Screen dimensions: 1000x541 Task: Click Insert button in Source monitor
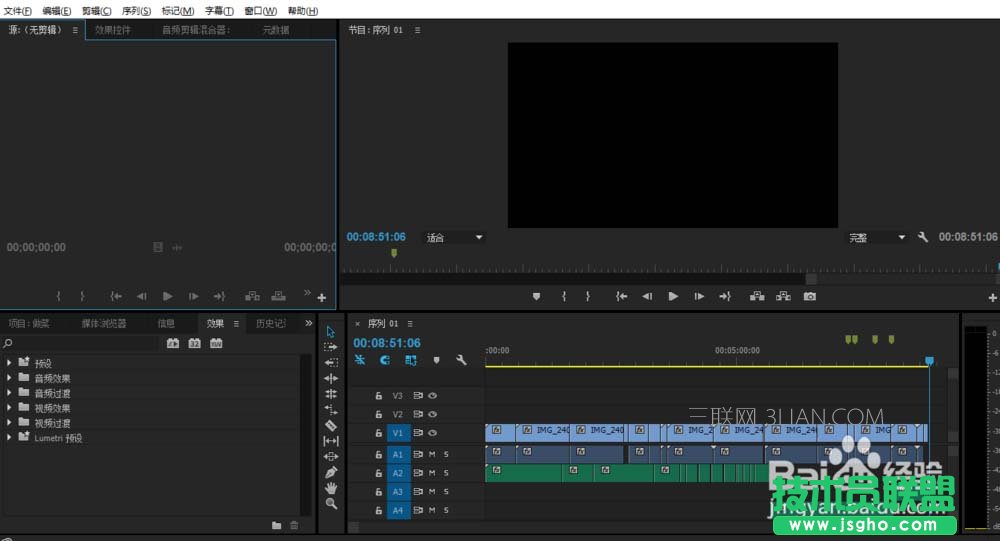[x=253, y=296]
